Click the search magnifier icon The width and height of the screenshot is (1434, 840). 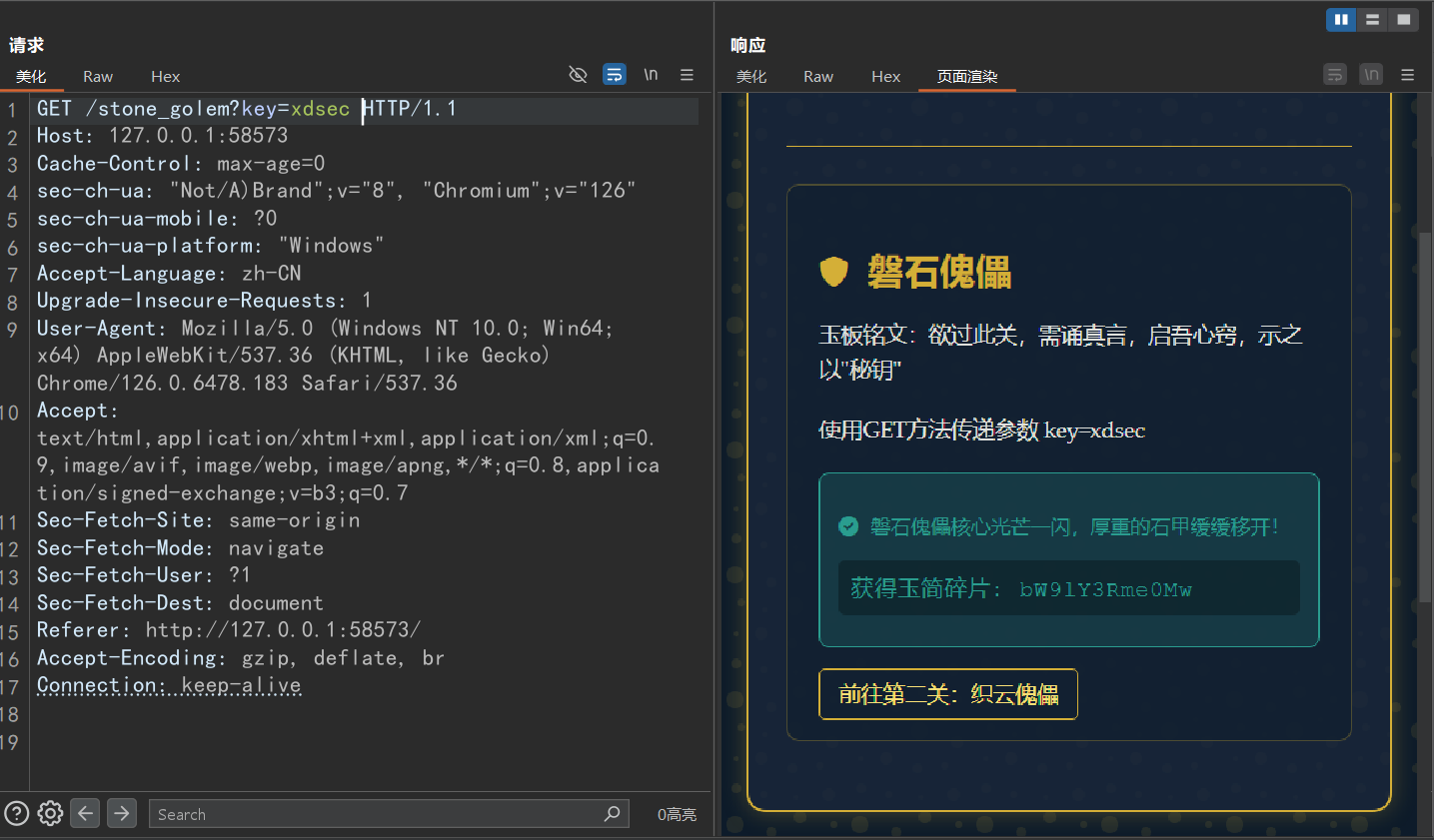click(612, 813)
